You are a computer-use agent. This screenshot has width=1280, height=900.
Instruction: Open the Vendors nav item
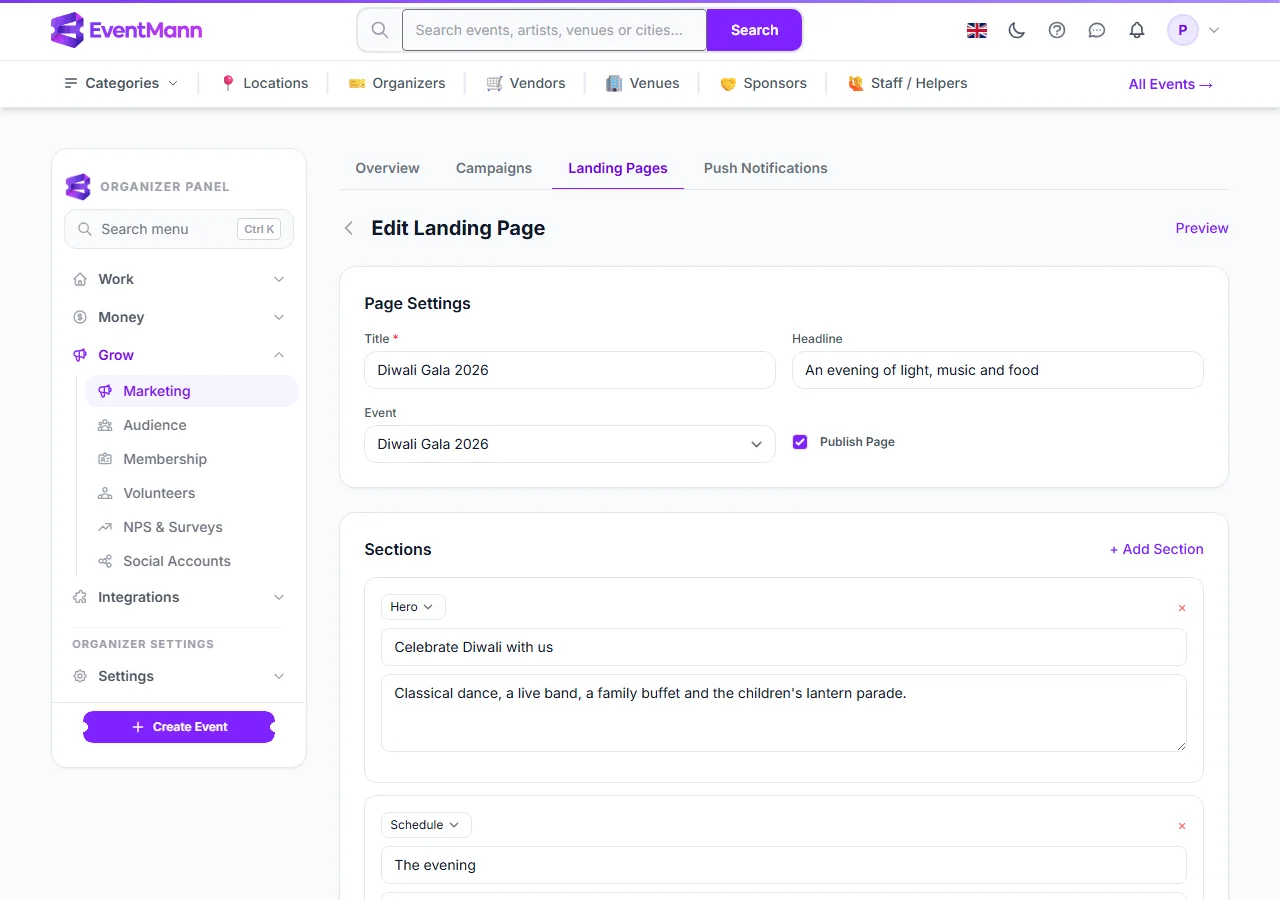[526, 84]
